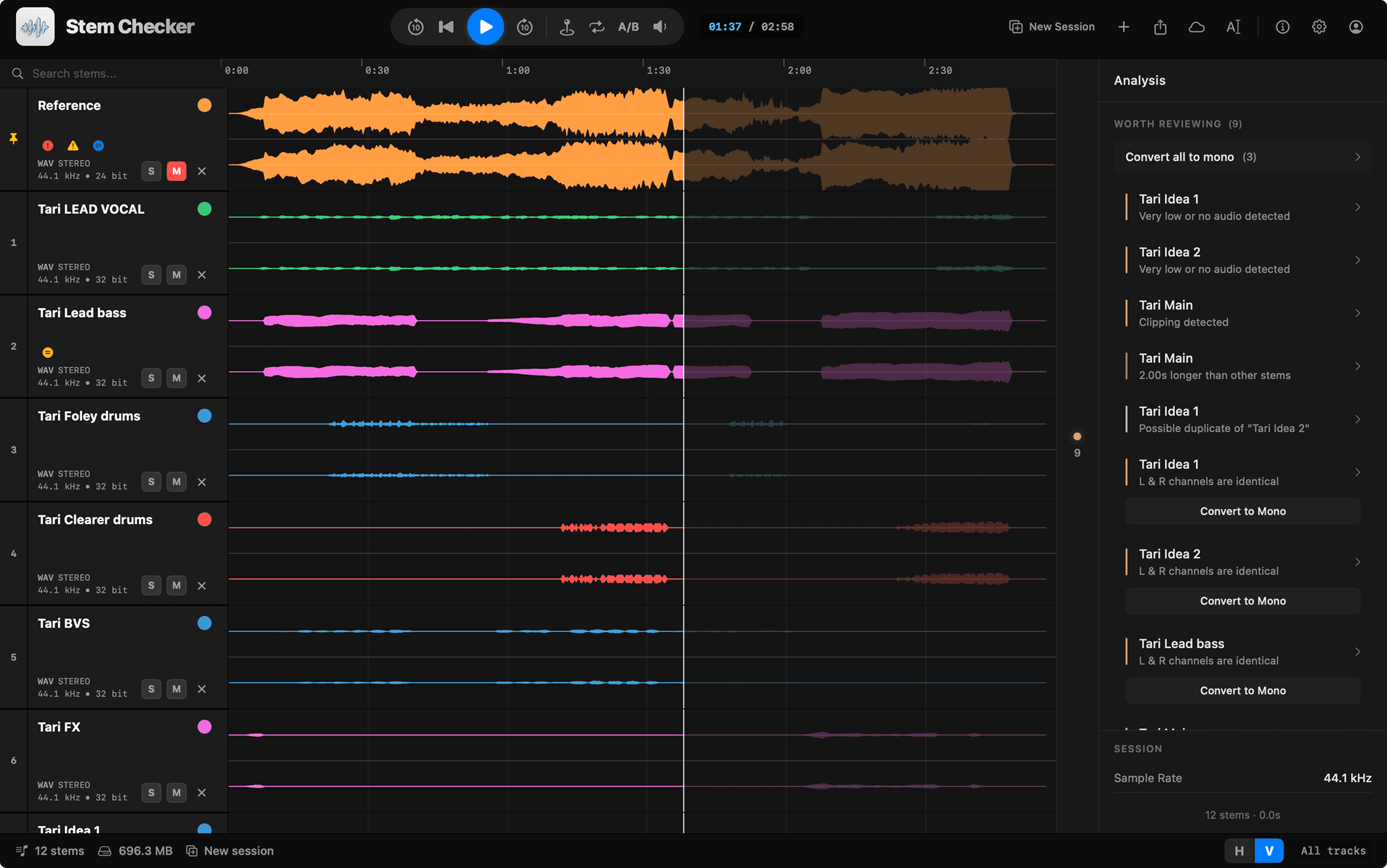Click the share export icon
The image size is (1387, 868).
1161,26
